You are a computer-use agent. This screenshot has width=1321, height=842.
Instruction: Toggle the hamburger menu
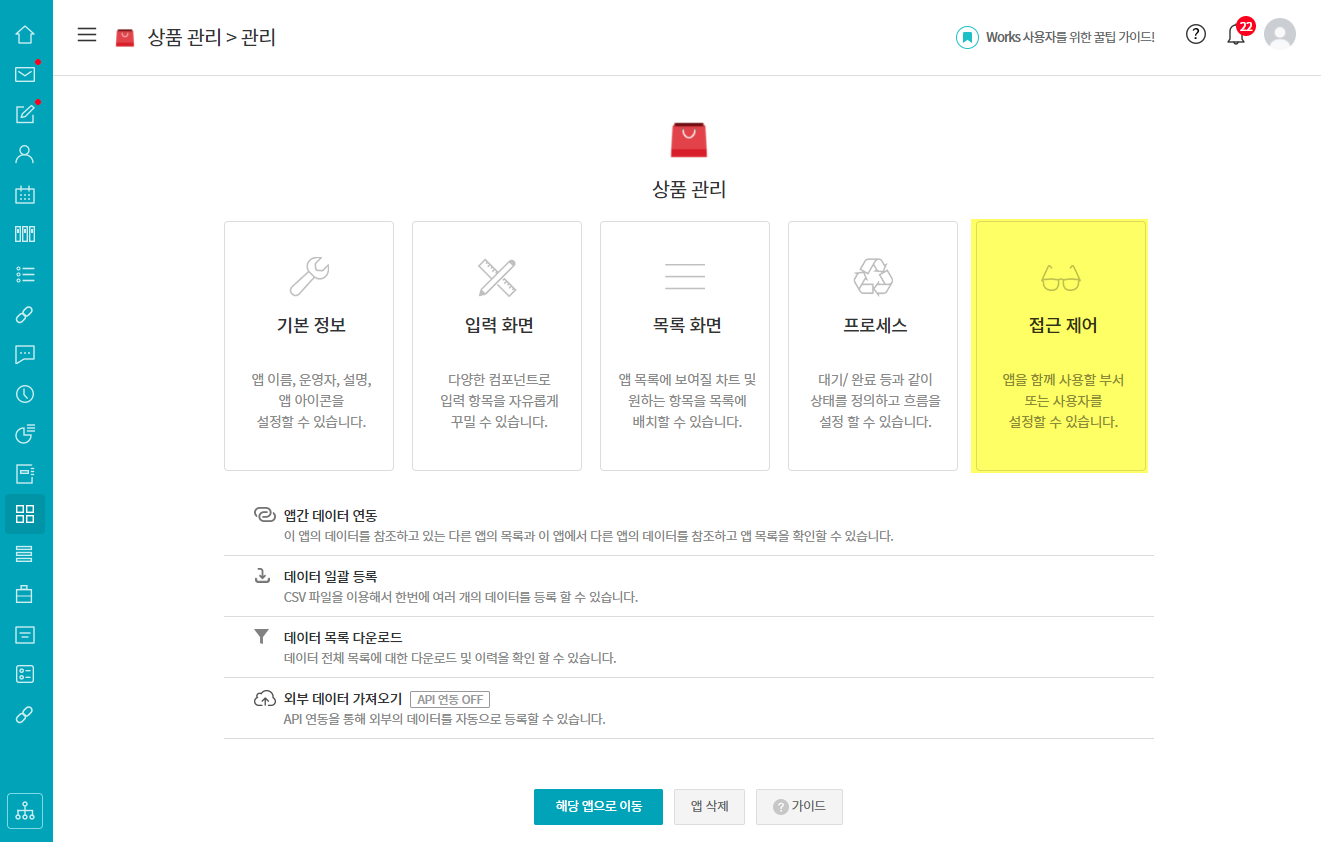pyautogui.click(x=87, y=35)
